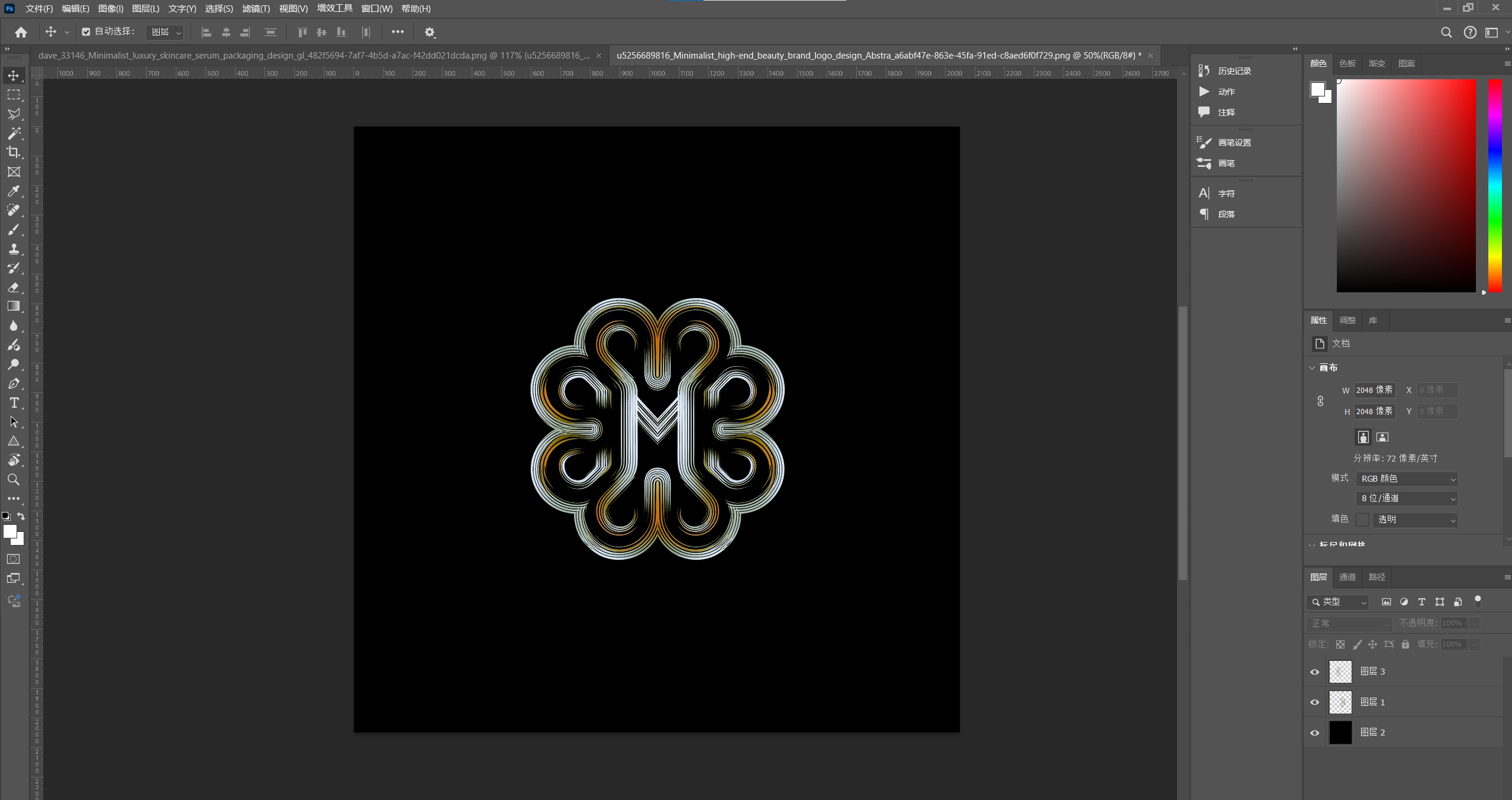Select the Crop tool
The width and height of the screenshot is (1512, 800).
click(13, 152)
